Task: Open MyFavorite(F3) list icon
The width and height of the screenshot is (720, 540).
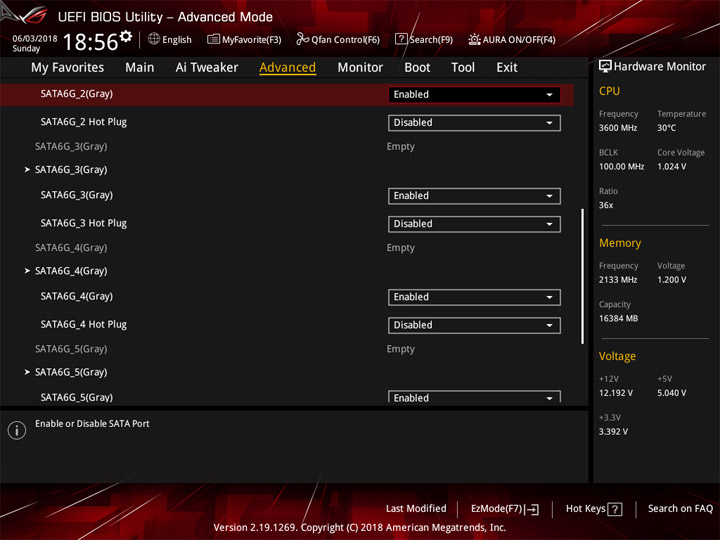Action: point(213,39)
